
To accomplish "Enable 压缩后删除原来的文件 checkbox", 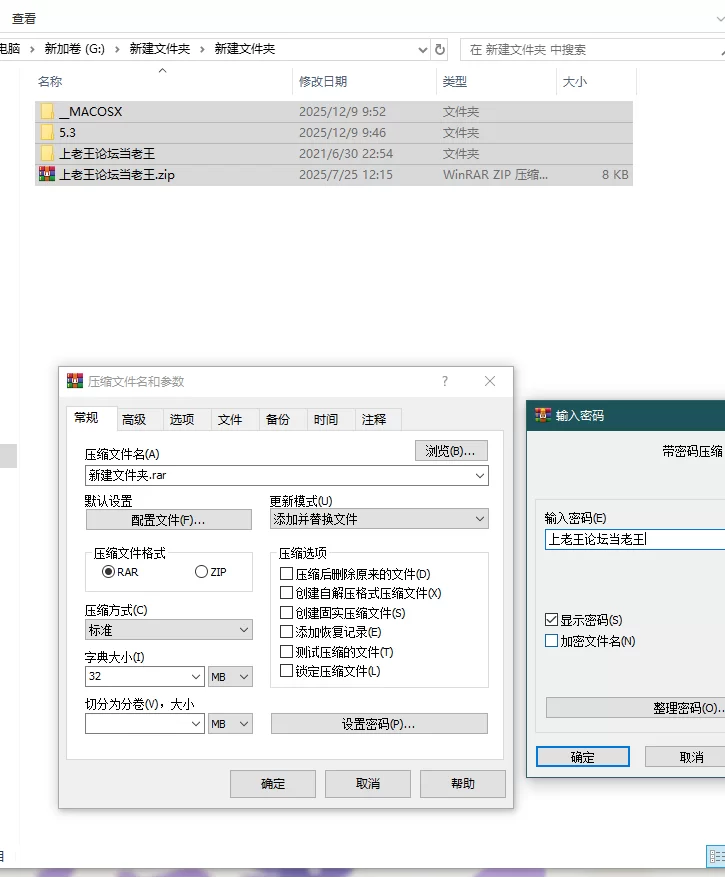I will pos(286,573).
